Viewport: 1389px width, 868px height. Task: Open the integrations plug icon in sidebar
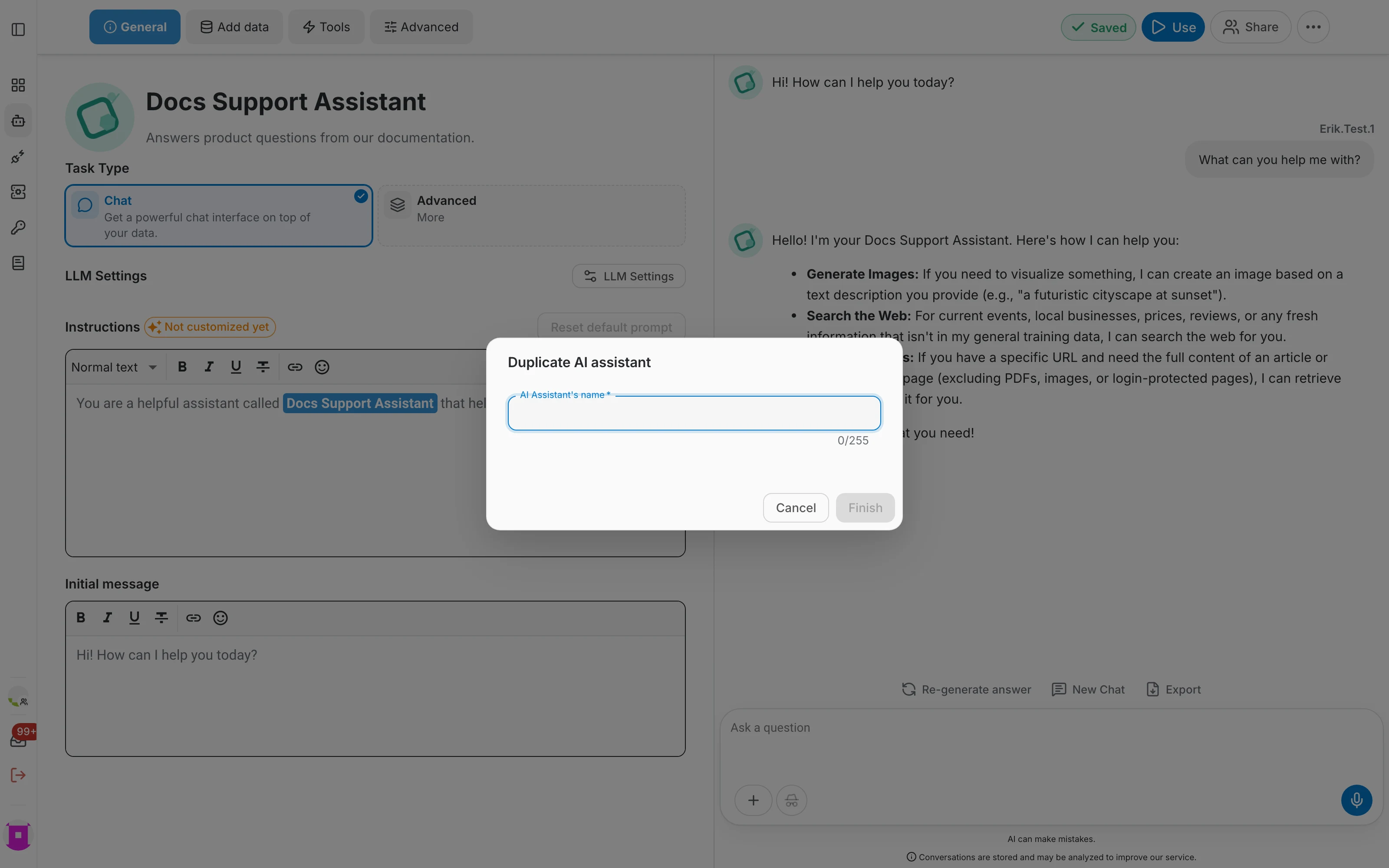click(x=18, y=156)
